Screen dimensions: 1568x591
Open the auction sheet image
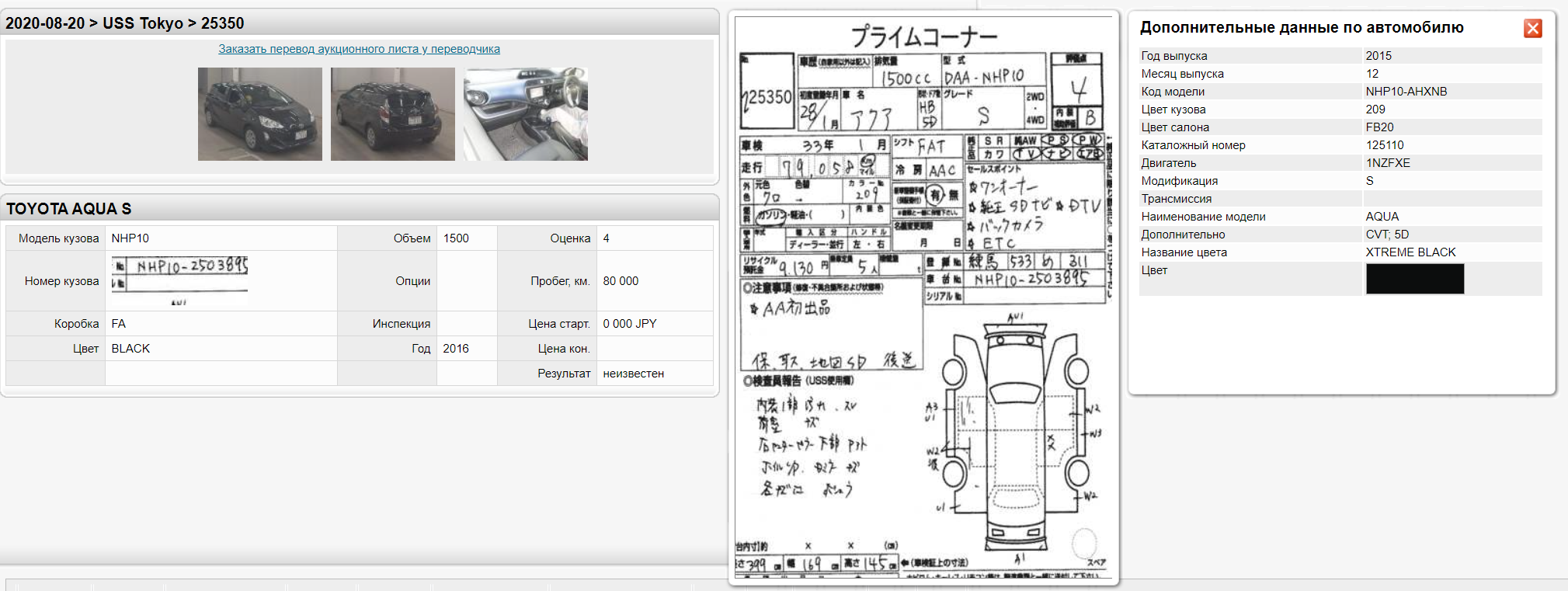(x=923, y=297)
